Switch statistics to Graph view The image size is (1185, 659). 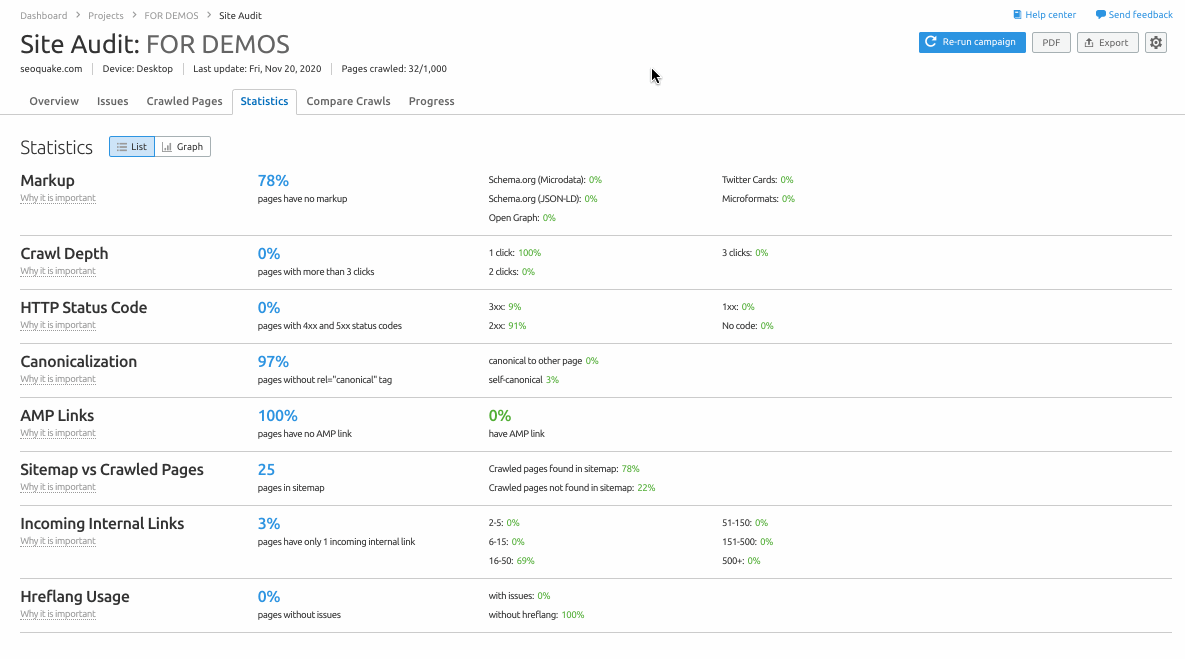183,147
